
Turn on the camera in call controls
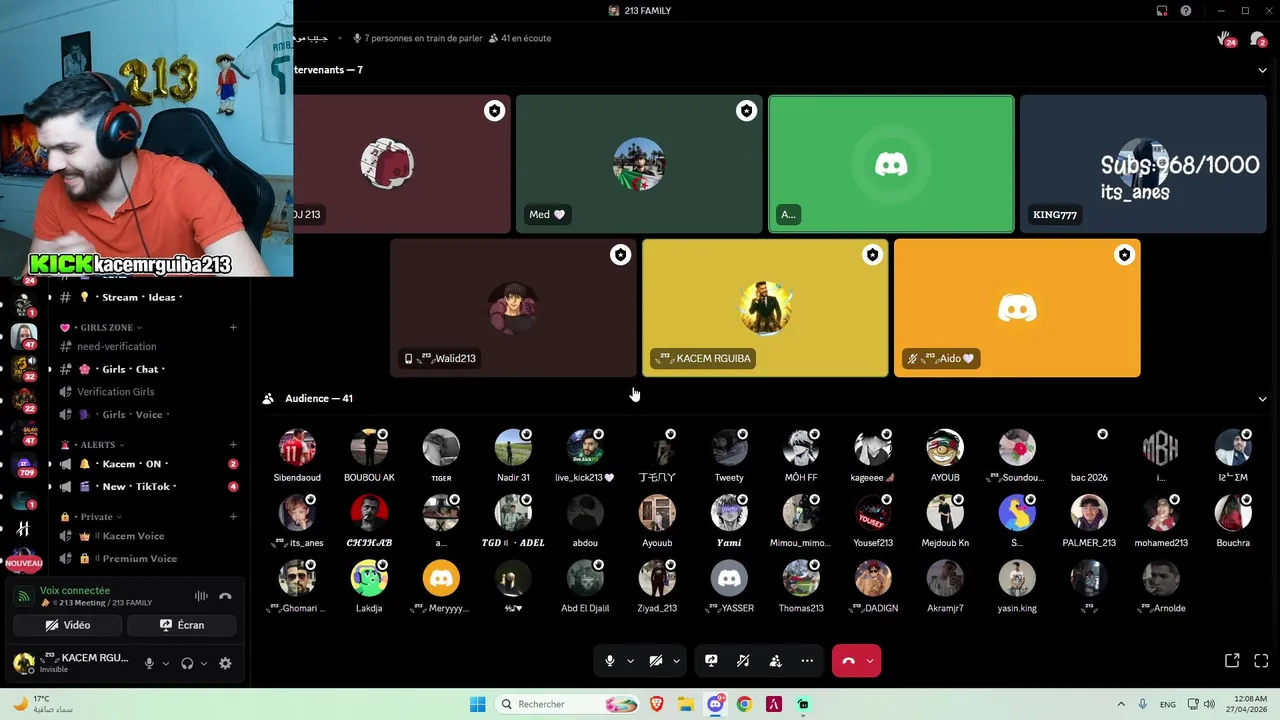tap(656, 661)
